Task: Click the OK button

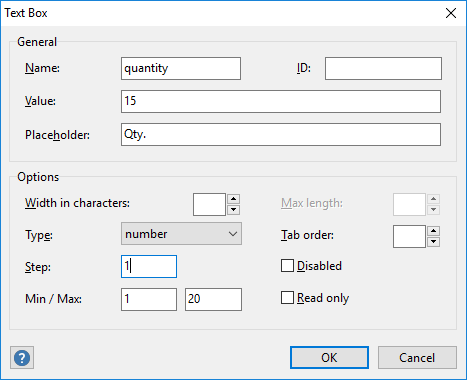Action: [x=329, y=358]
